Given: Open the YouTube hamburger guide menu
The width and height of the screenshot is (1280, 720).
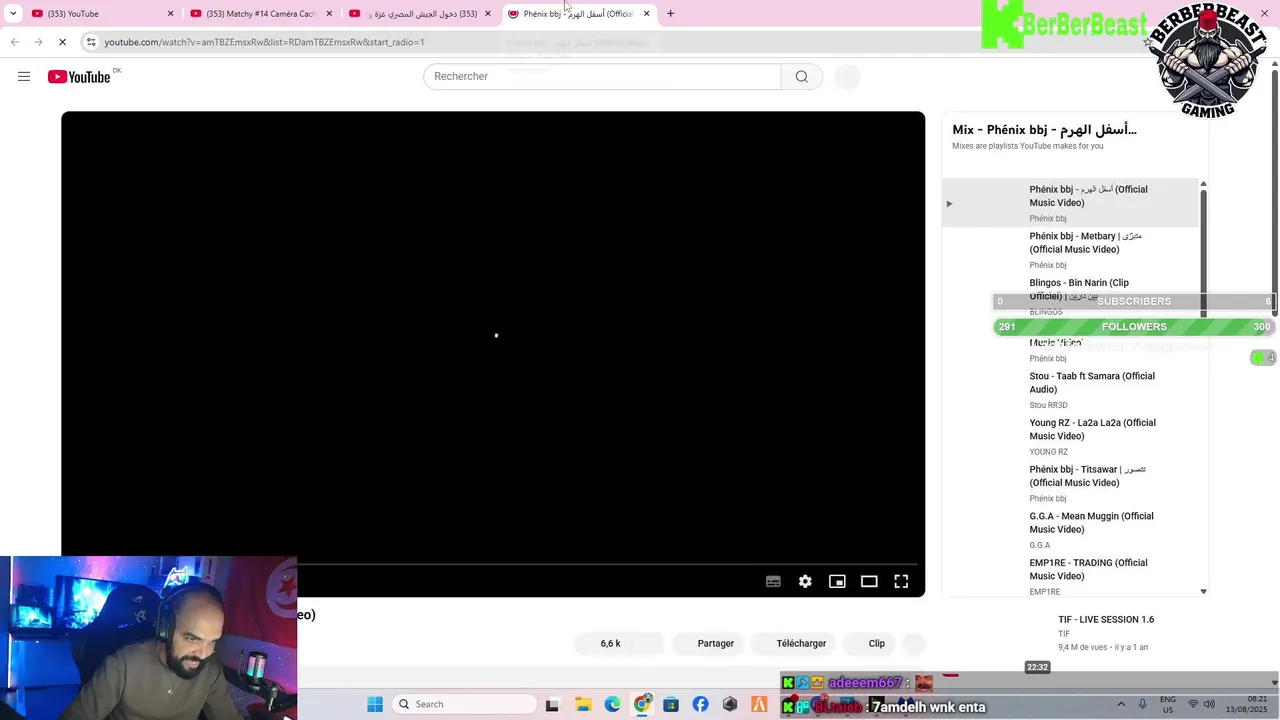Looking at the screenshot, I should 24,77.
